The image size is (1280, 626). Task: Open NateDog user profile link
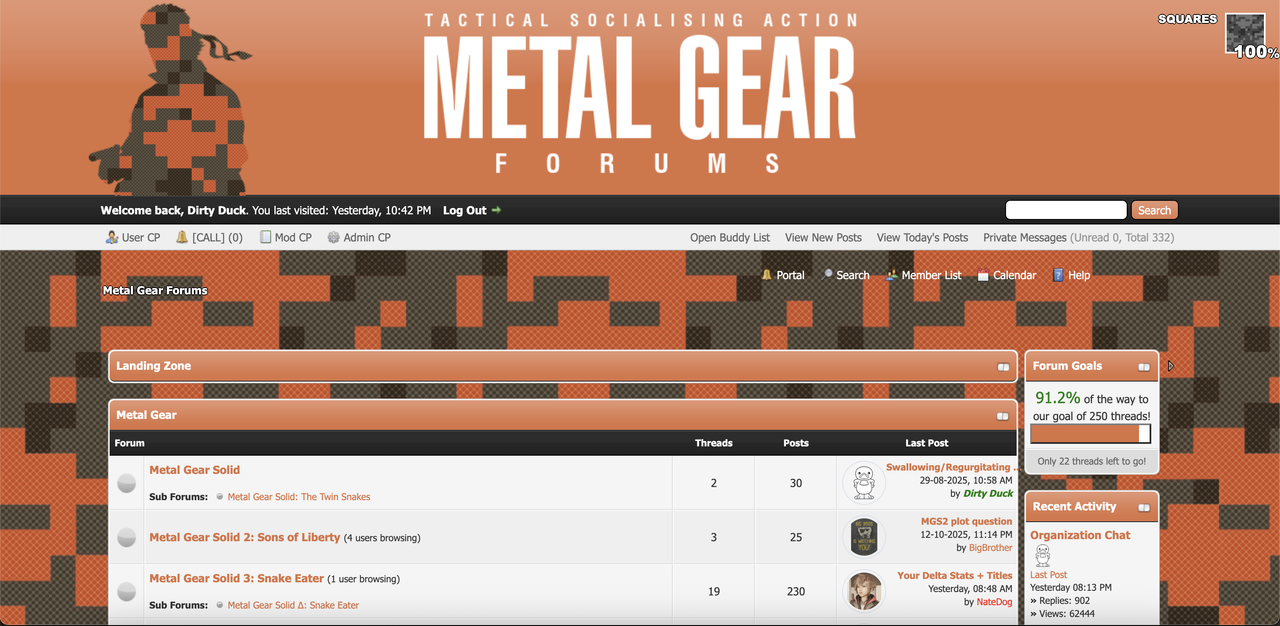pyautogui.click(x=994, y=602)
